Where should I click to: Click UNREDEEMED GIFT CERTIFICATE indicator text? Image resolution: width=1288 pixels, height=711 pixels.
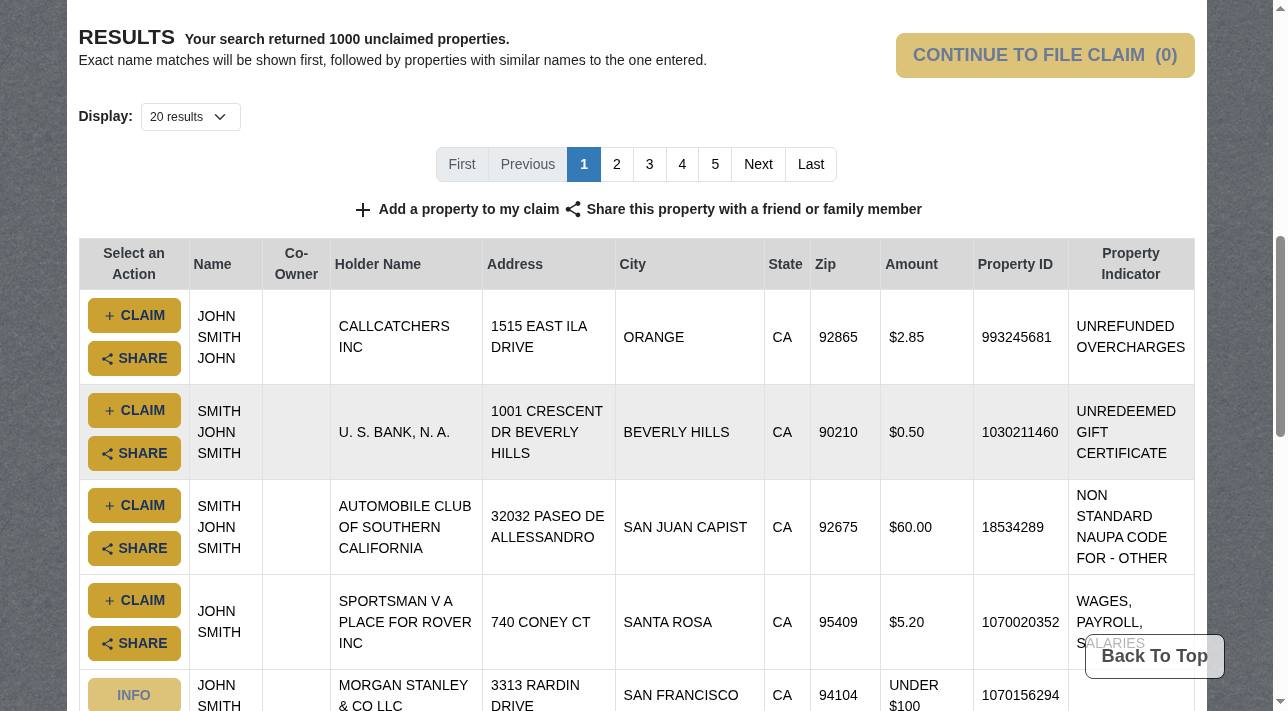(x=1126, y=432)
